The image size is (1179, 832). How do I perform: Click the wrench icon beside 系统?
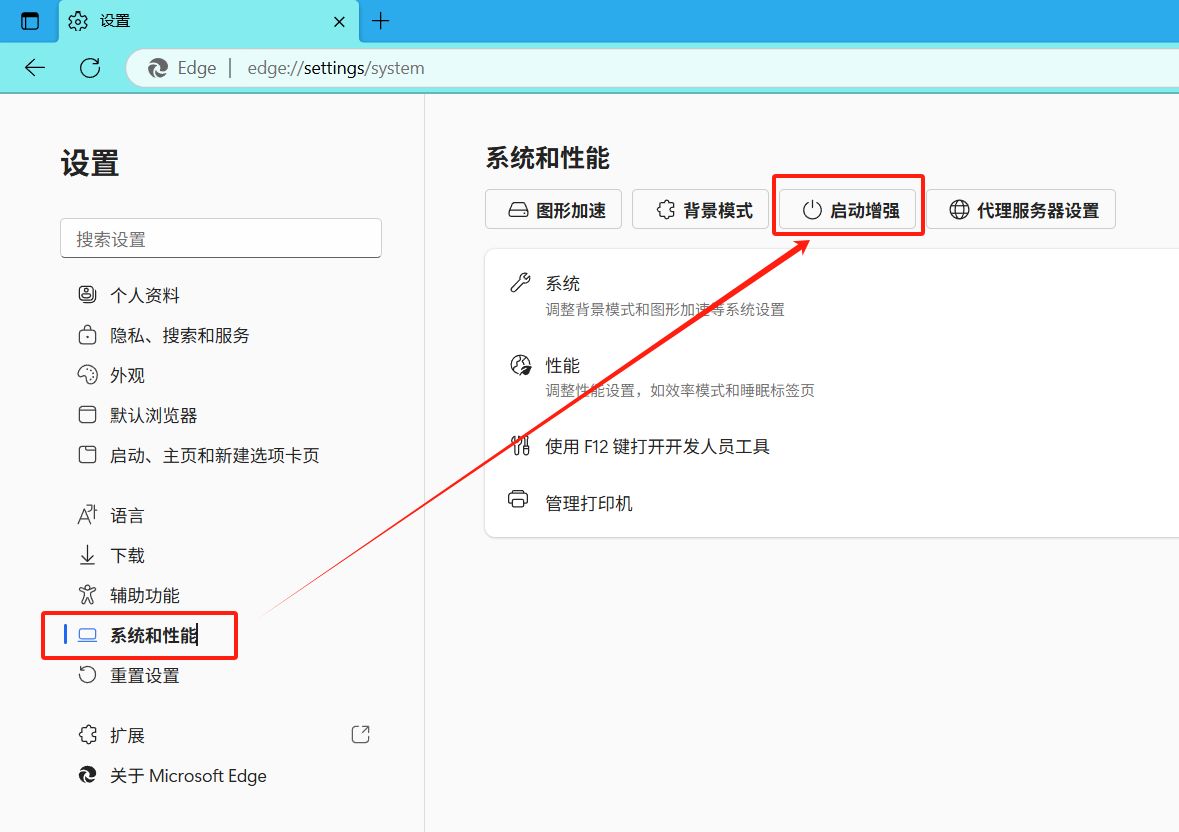tap(520, 283)
